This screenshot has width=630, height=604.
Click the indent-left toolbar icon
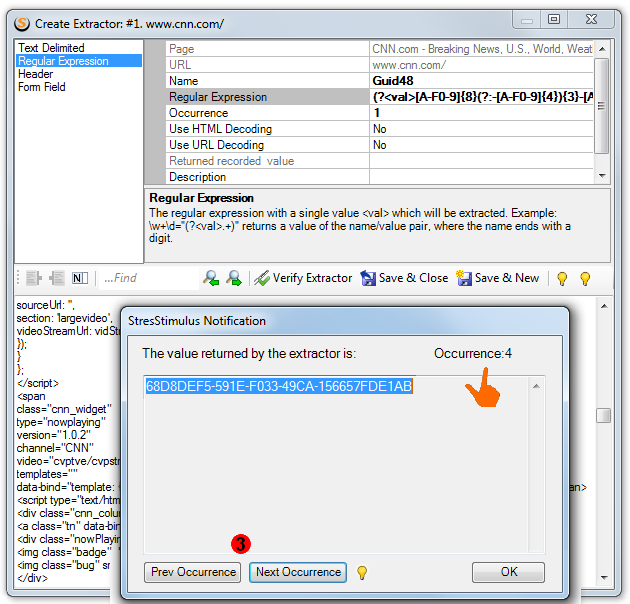point(57,278)
